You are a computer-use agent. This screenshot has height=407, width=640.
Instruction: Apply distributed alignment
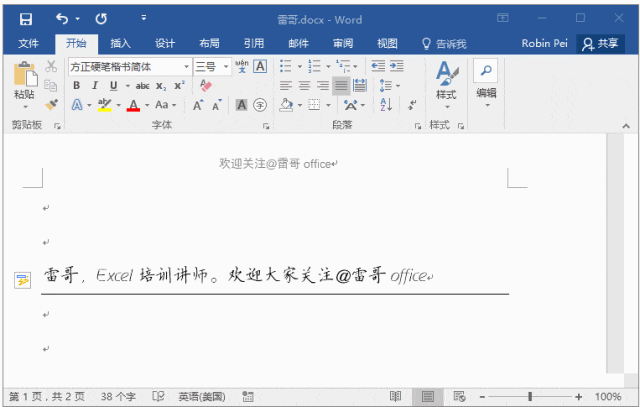coord(360,85)
